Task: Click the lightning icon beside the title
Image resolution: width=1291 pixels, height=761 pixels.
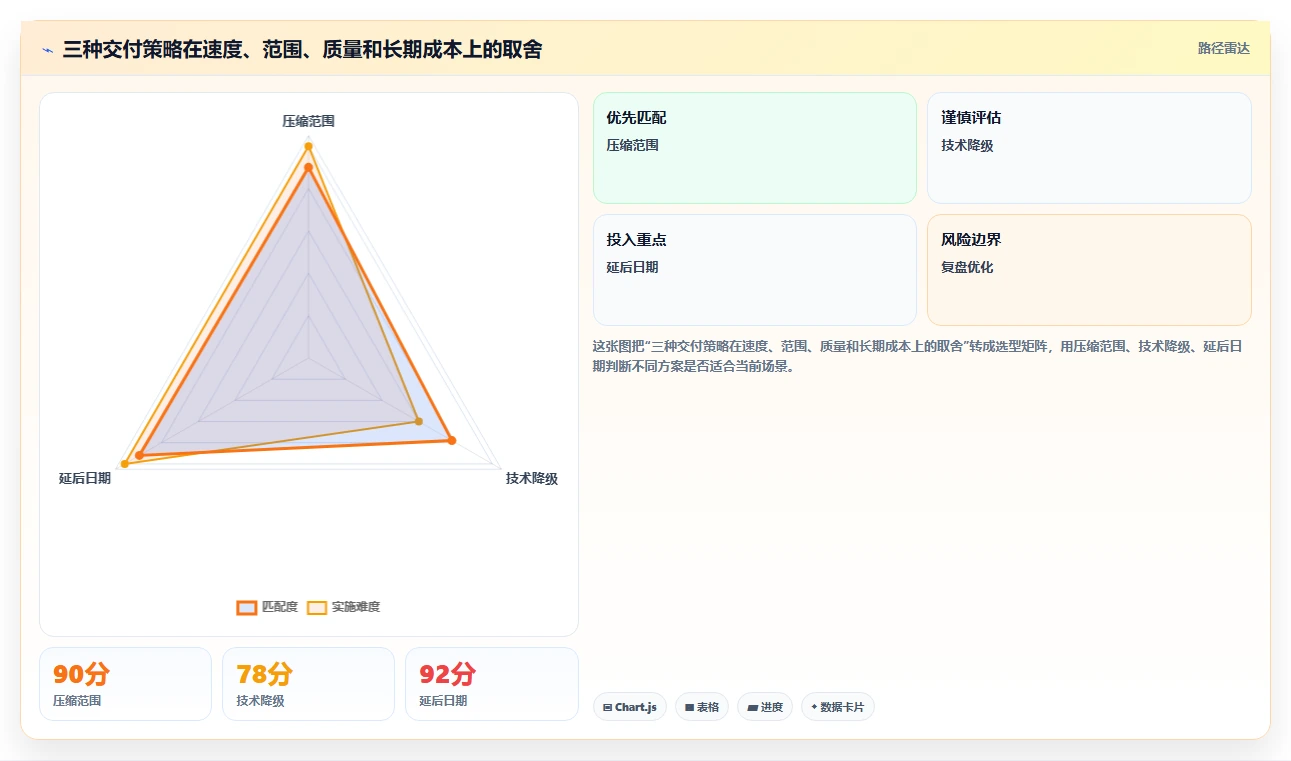Action: 47,49
